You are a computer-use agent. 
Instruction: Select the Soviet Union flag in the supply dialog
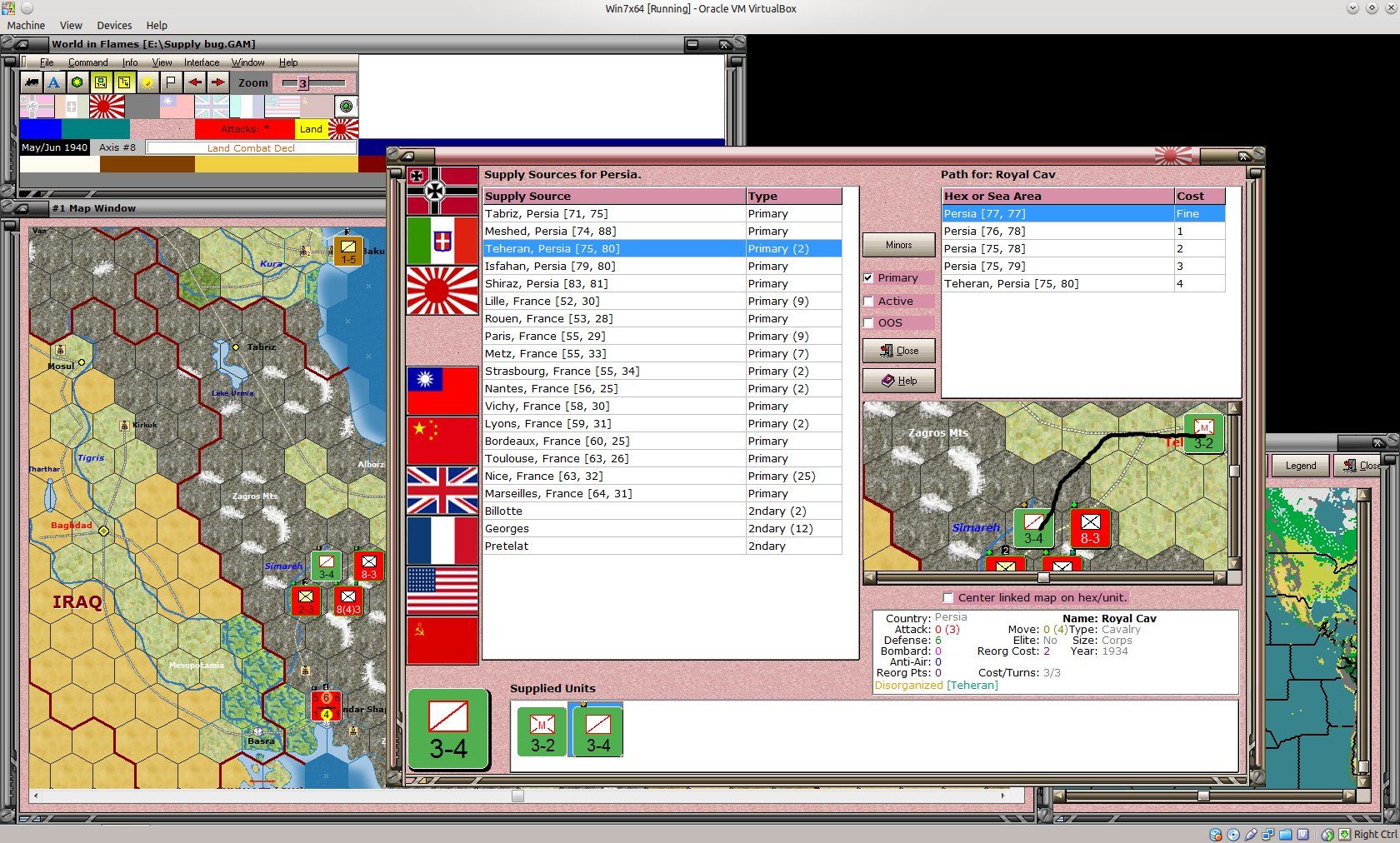click(x=442, y=641)
